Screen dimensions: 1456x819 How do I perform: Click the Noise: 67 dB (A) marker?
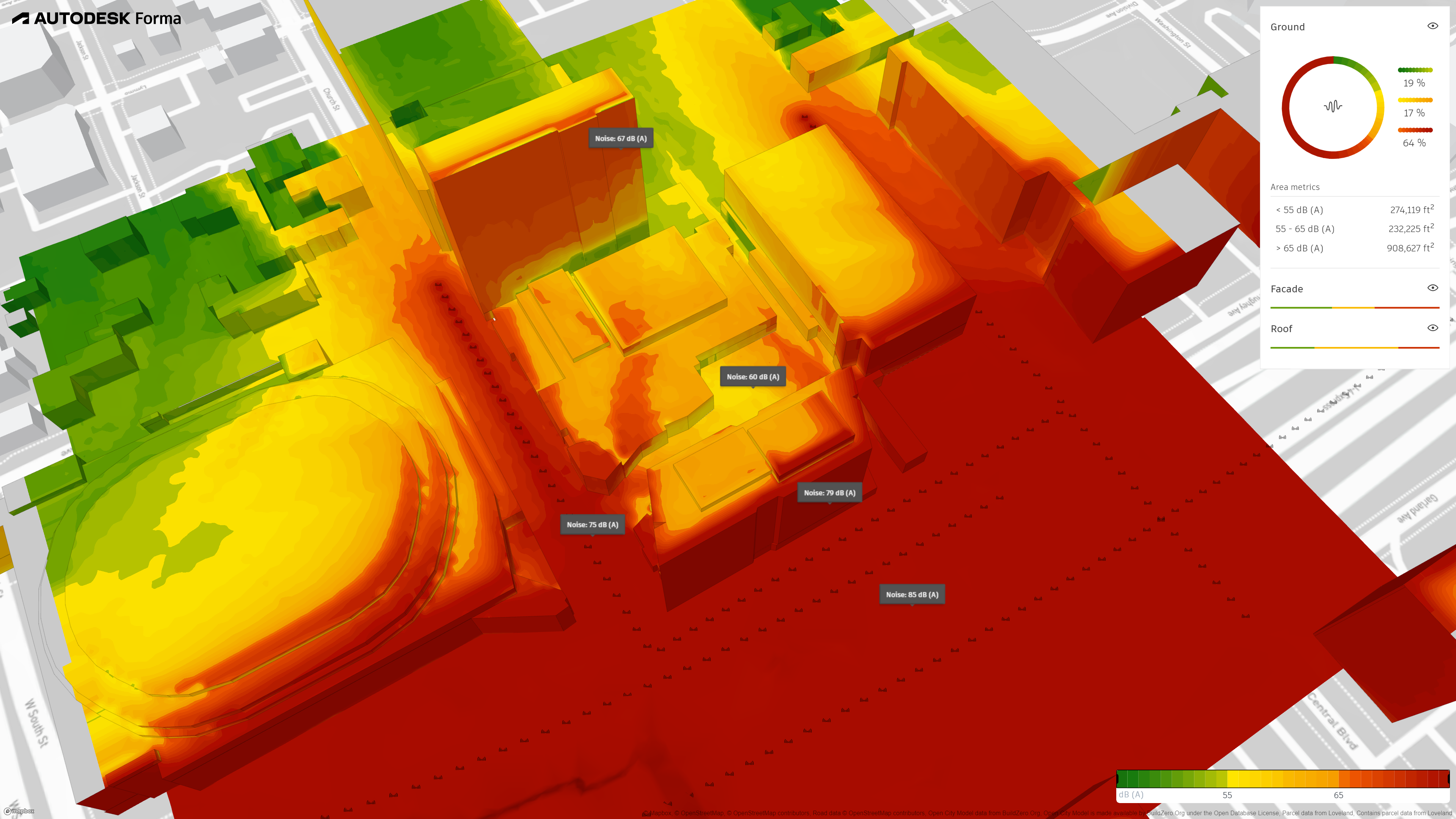click(x=621, y=138)
